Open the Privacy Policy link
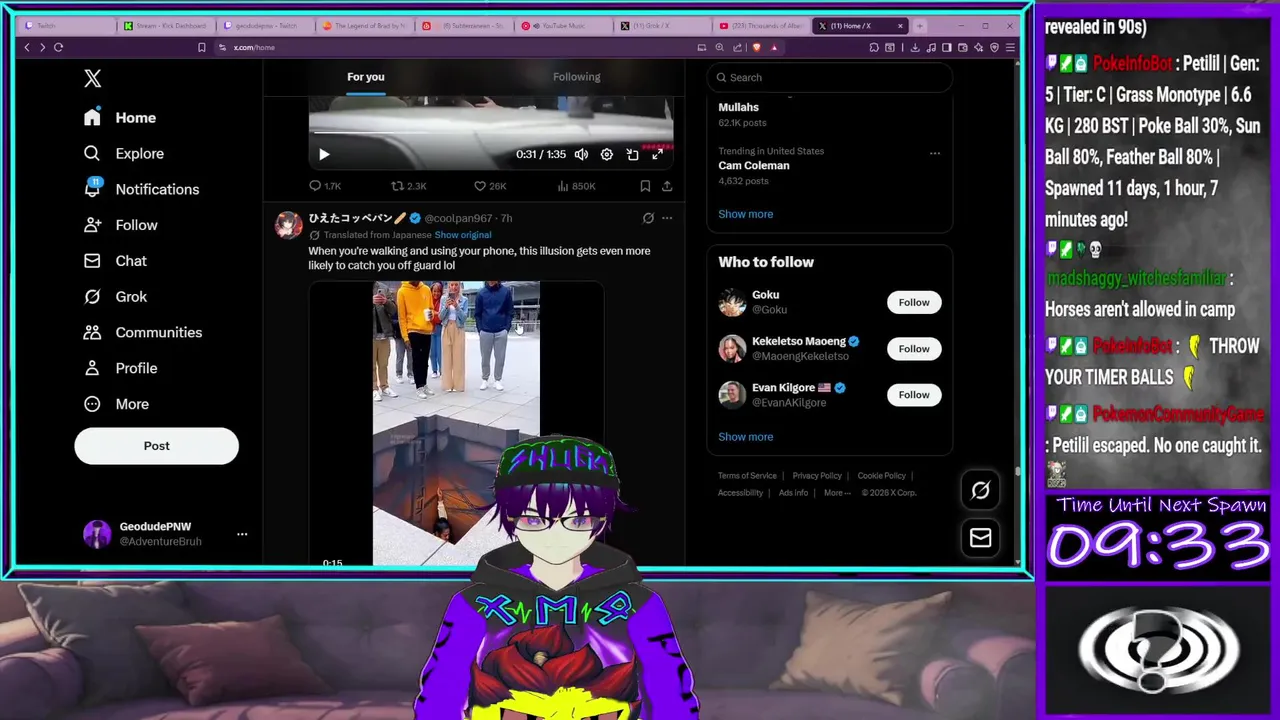 (x=817, y=476)
